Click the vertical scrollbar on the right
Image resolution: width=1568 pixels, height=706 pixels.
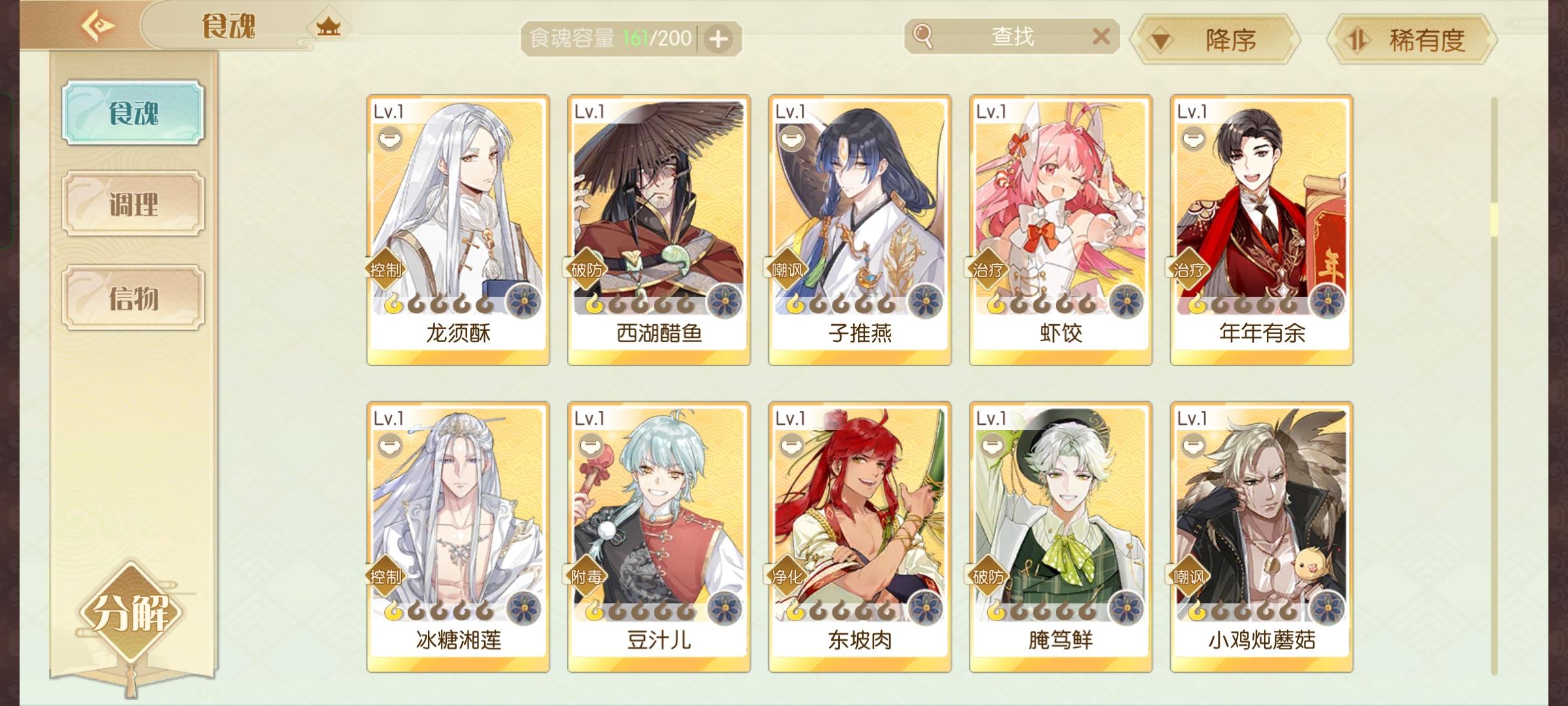pyautogui.click(x=1494, y=386)
